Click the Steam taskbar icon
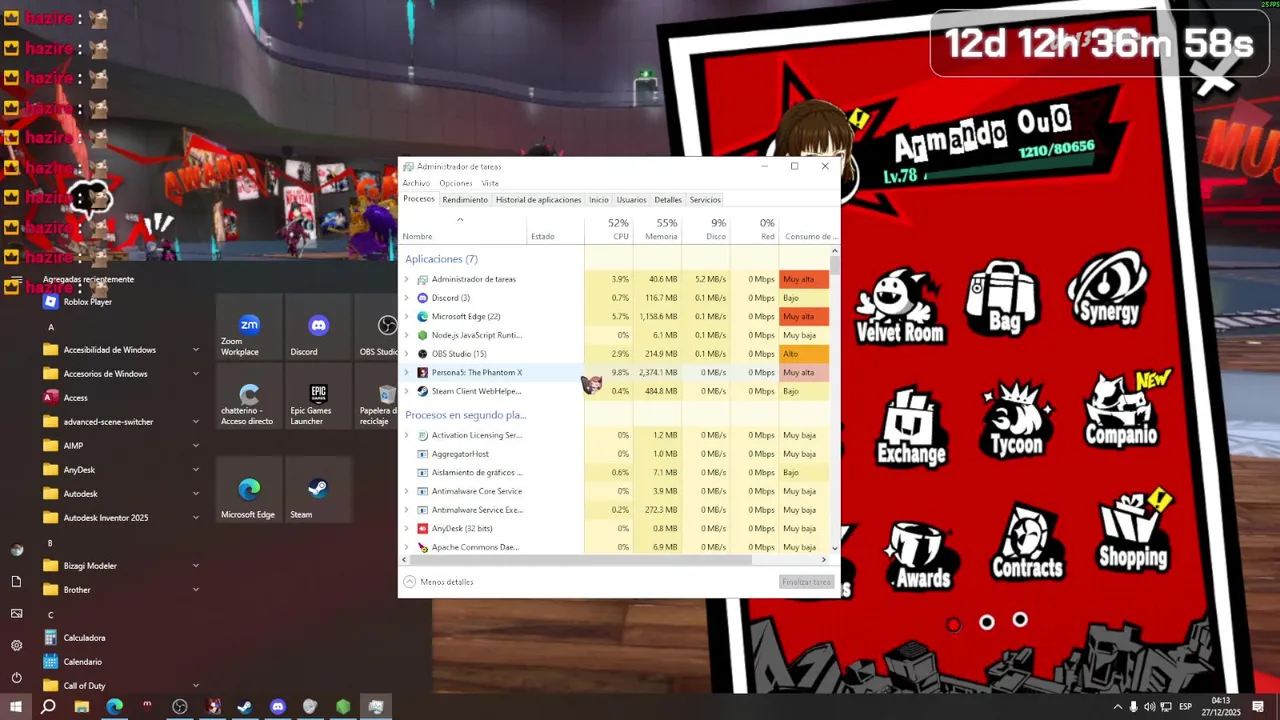The image size is (1280, 720). 245,706
